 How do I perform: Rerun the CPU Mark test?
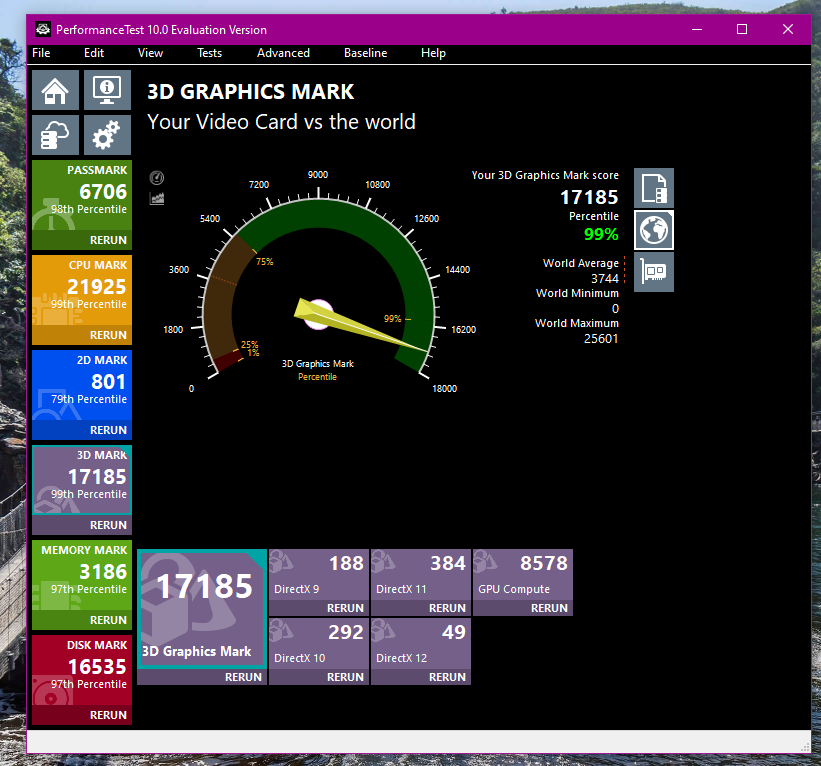[x=82, y=335]
